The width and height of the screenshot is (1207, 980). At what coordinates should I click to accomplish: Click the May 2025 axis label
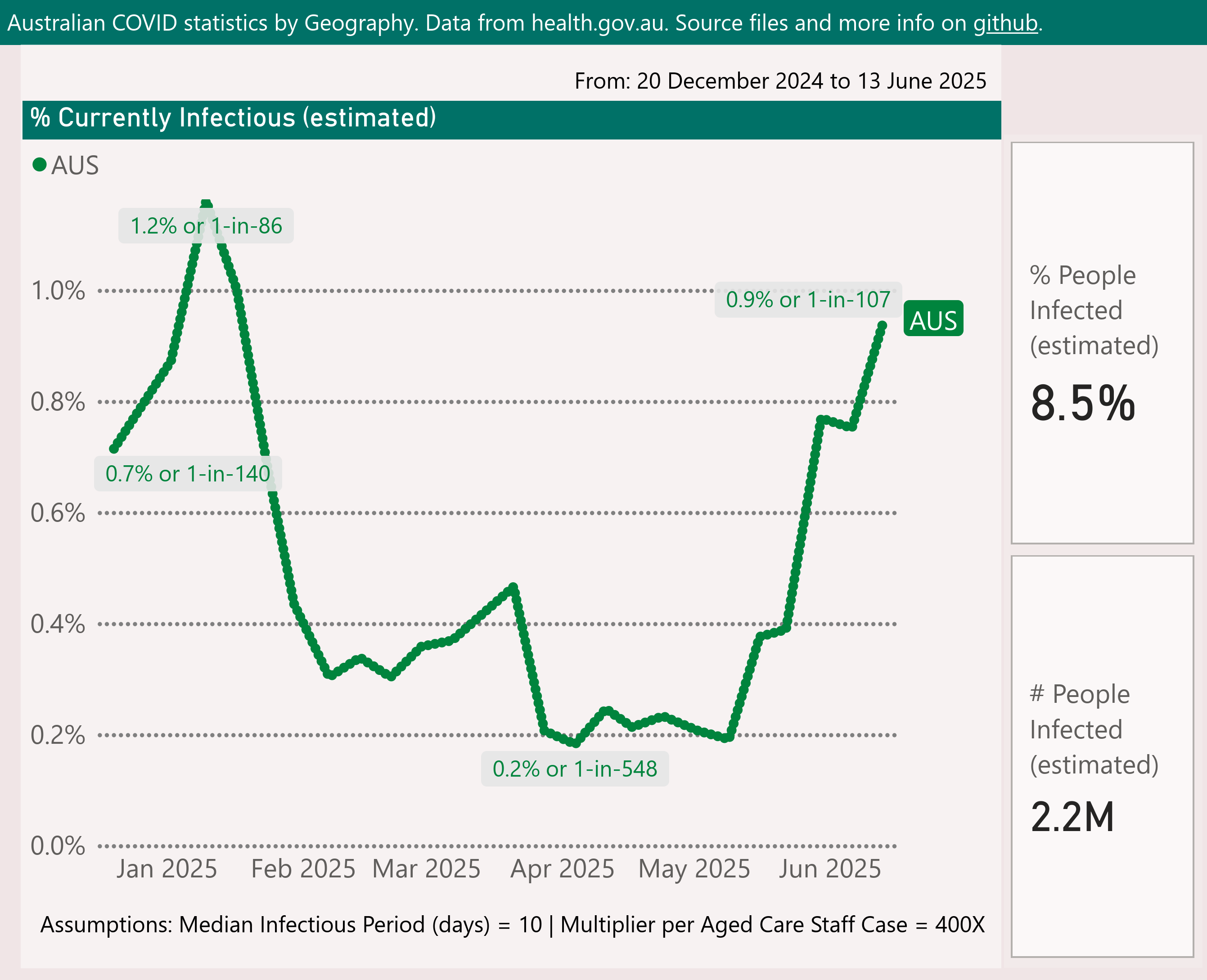pyautogui.click(x=694, y=869)
